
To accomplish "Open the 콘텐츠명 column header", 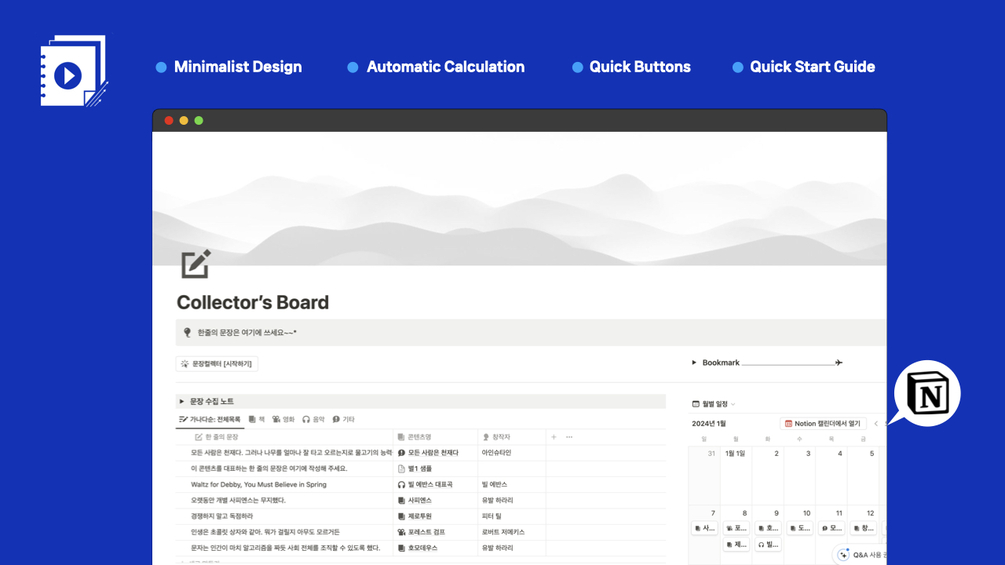I will [435, 437].
